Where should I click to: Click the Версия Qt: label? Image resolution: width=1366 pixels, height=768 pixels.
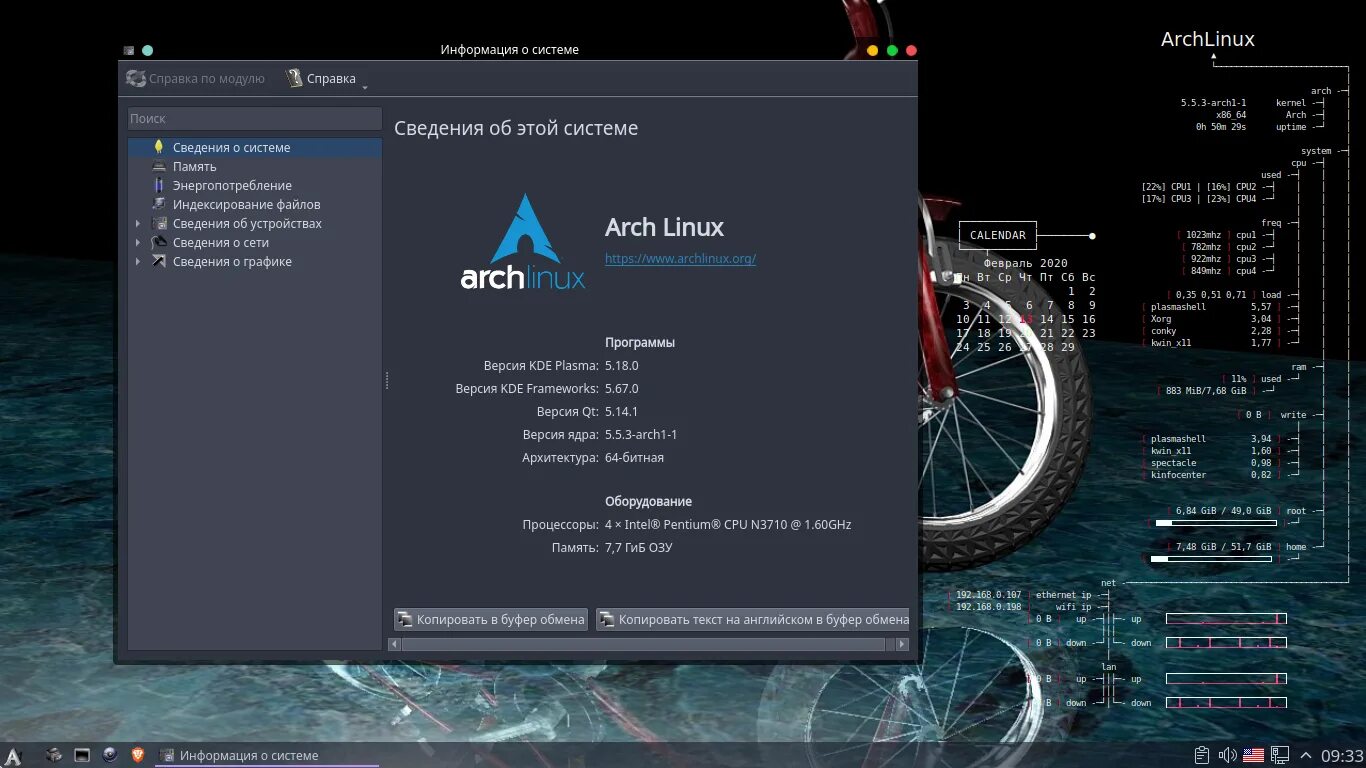(567, 411)
